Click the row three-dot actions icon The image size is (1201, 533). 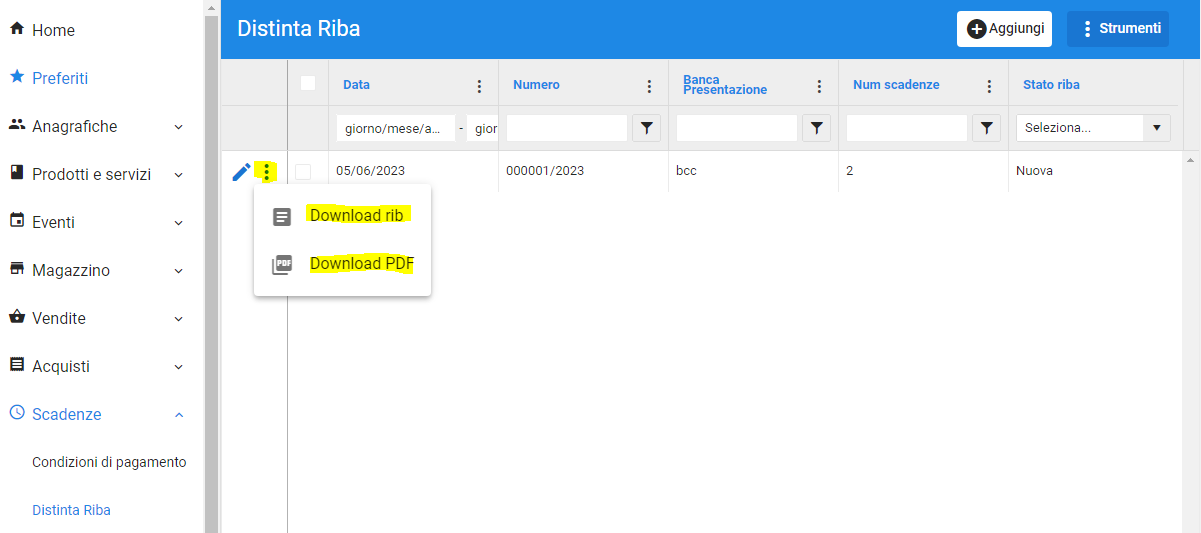pyautogui.click(x=266, y=172)
